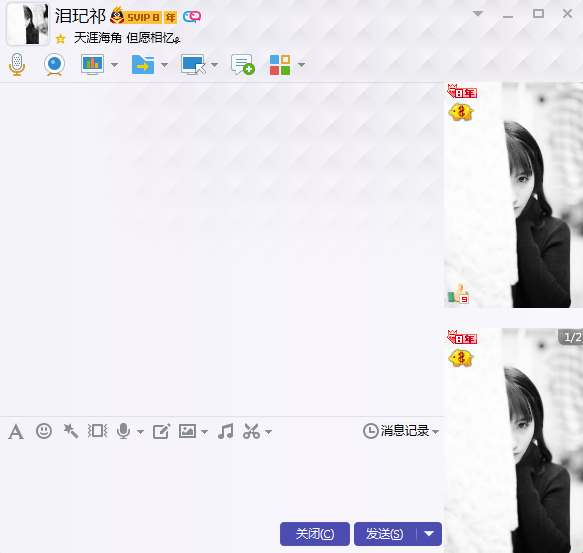
Task: Expand the file transfer options arrow
Action: 164,65
